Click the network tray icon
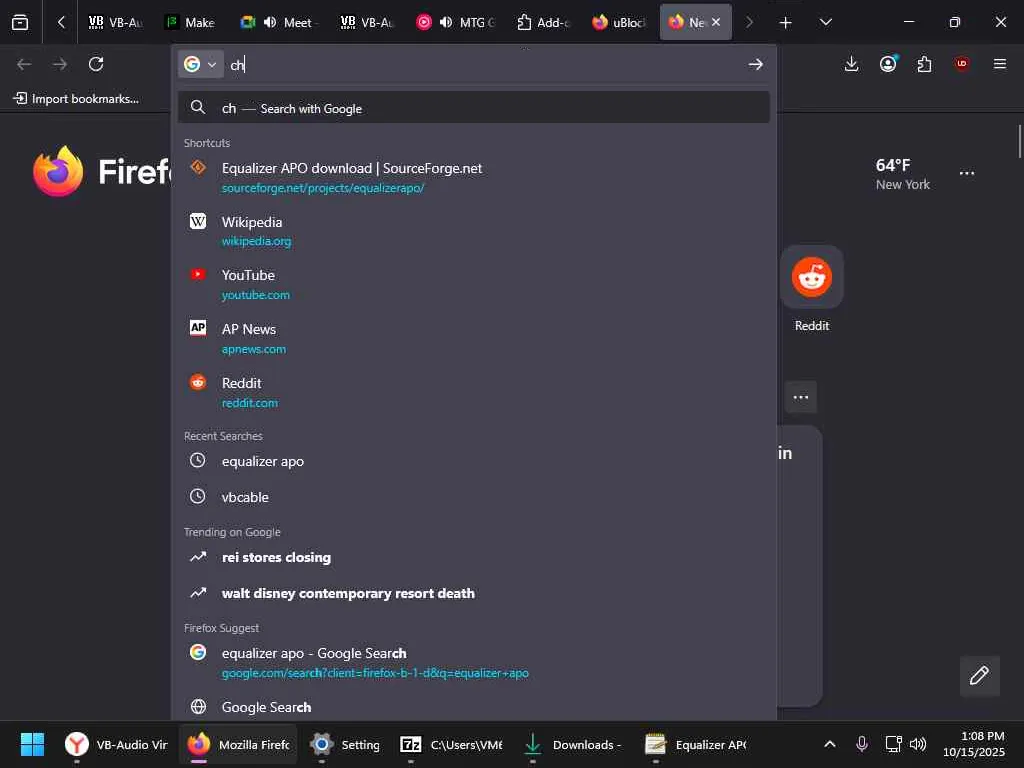1024x768 pixels. (893, 744)
